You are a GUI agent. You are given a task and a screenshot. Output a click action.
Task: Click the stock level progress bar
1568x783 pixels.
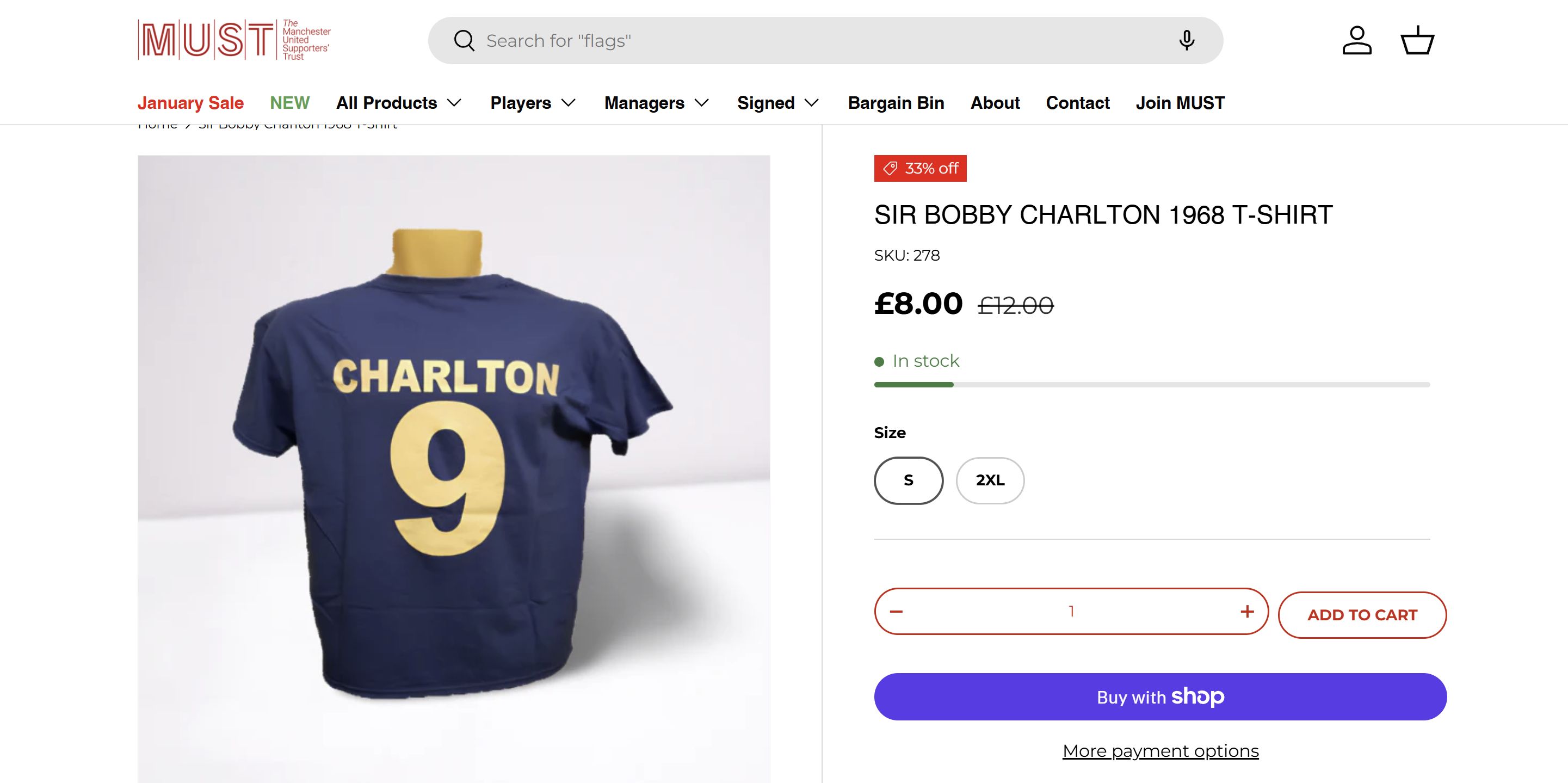(1152, 385)
